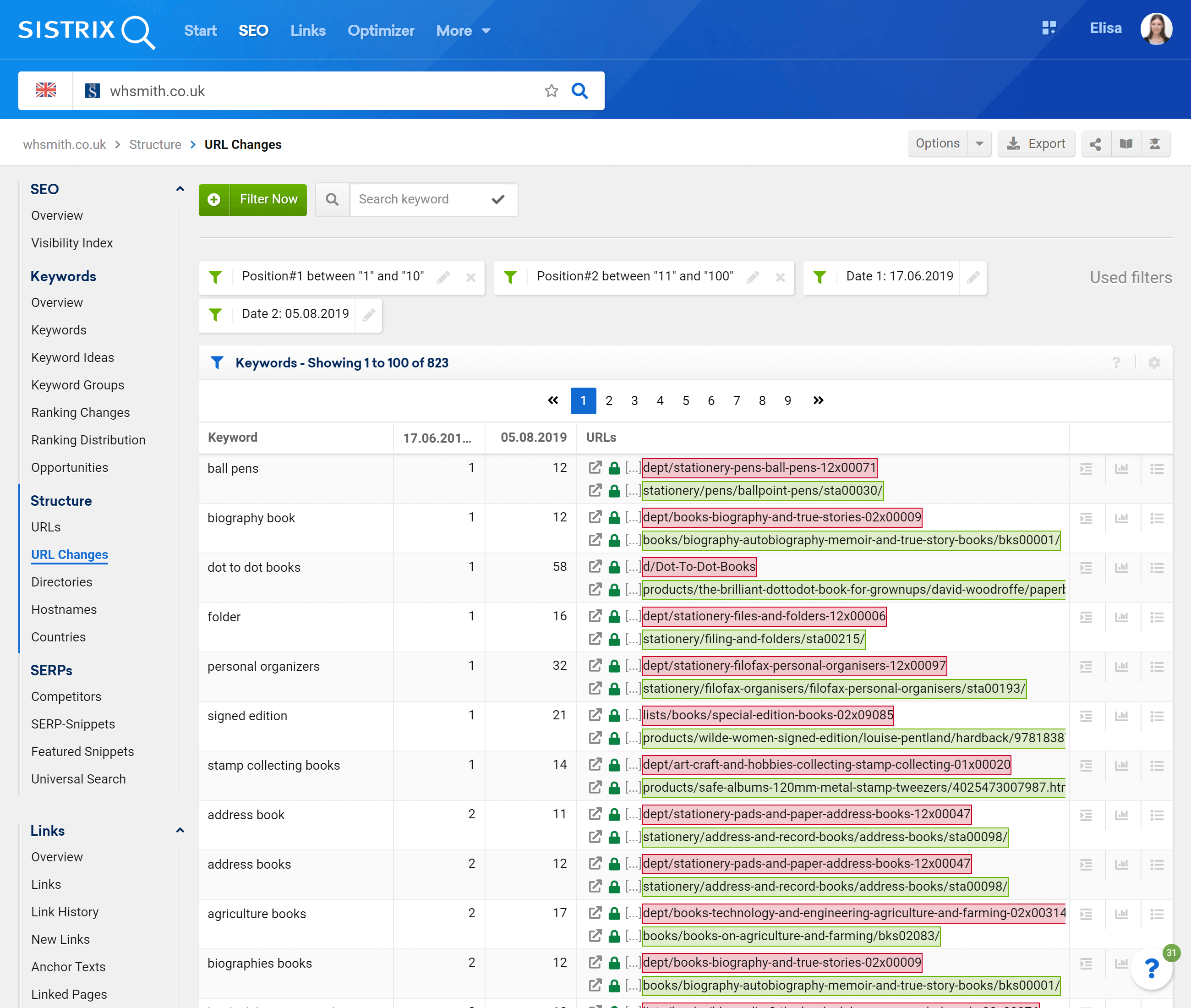Open Anchor Texts in sidebar
1191x1008 pixels.
[69, 967]
